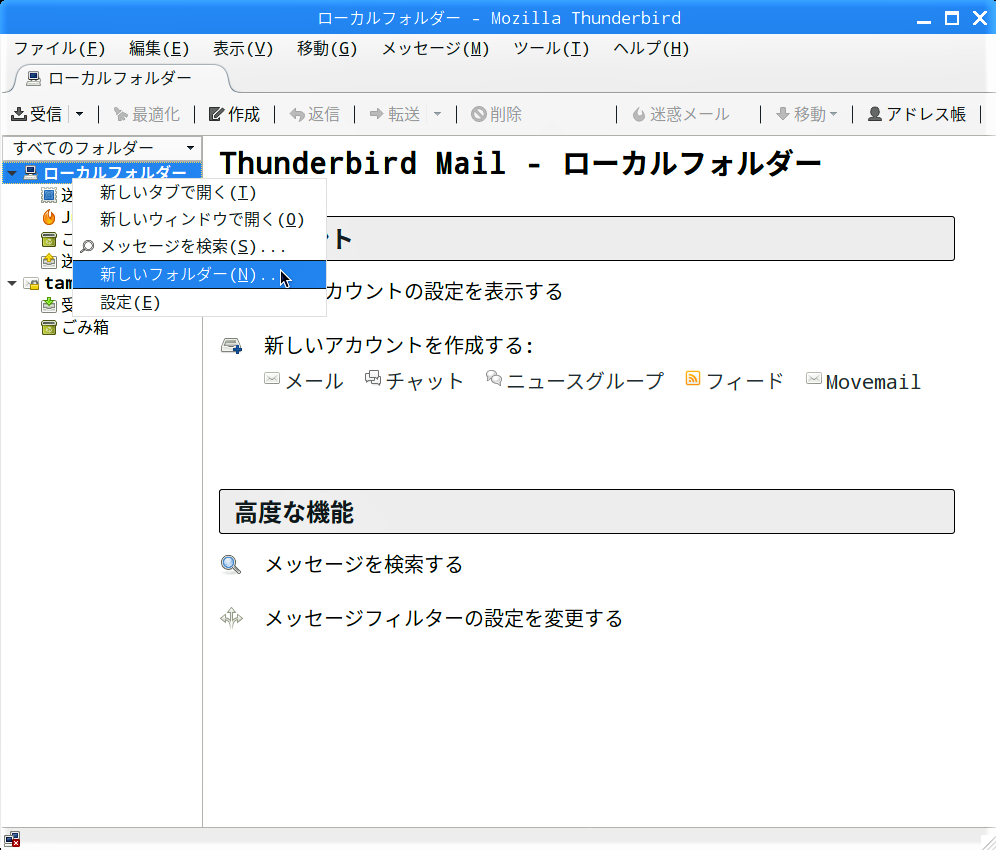Screen dimensions: 996x850
Task: Open the ファイル menu
Action: 59,48
